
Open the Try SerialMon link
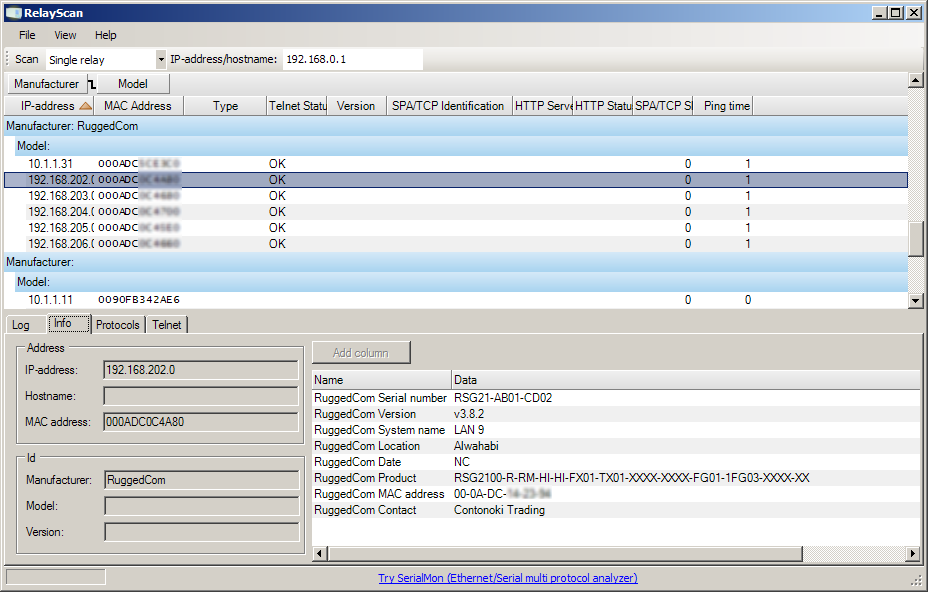(508, 578)
